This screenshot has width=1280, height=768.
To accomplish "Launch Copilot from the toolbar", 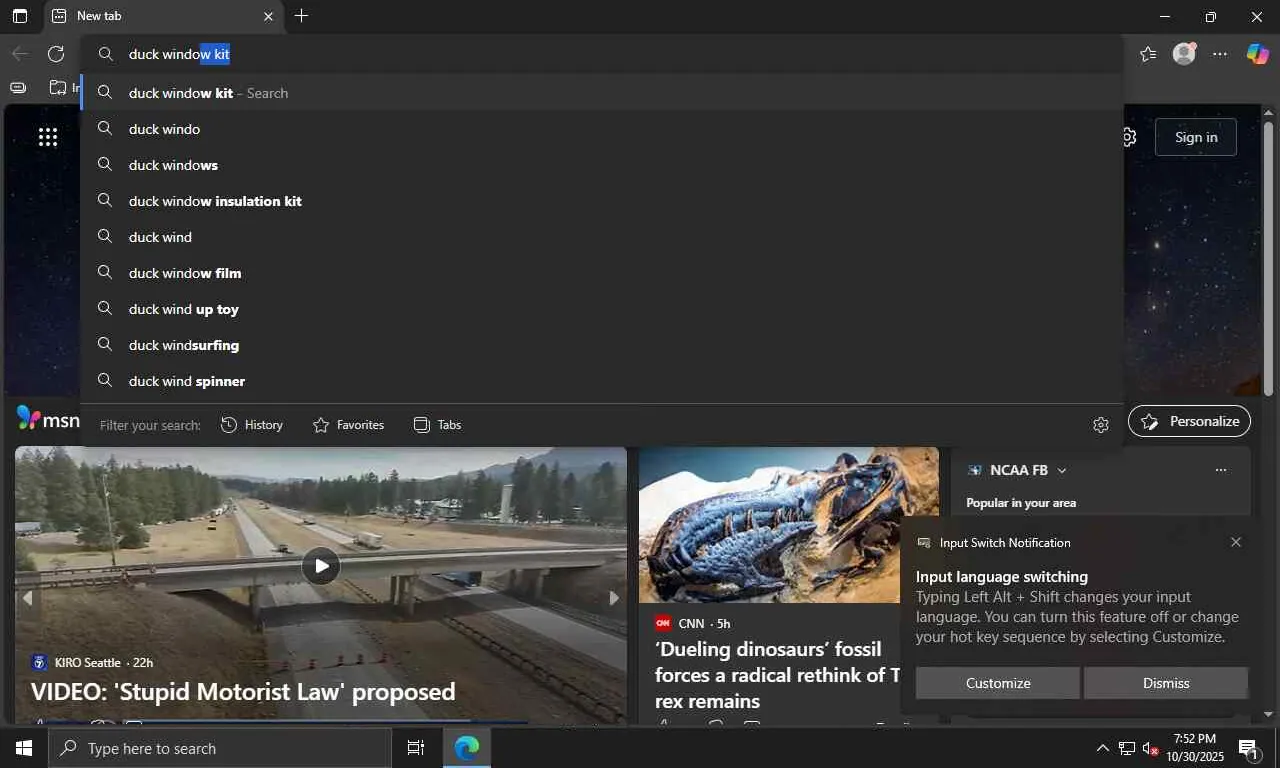I will [1257, 54].
